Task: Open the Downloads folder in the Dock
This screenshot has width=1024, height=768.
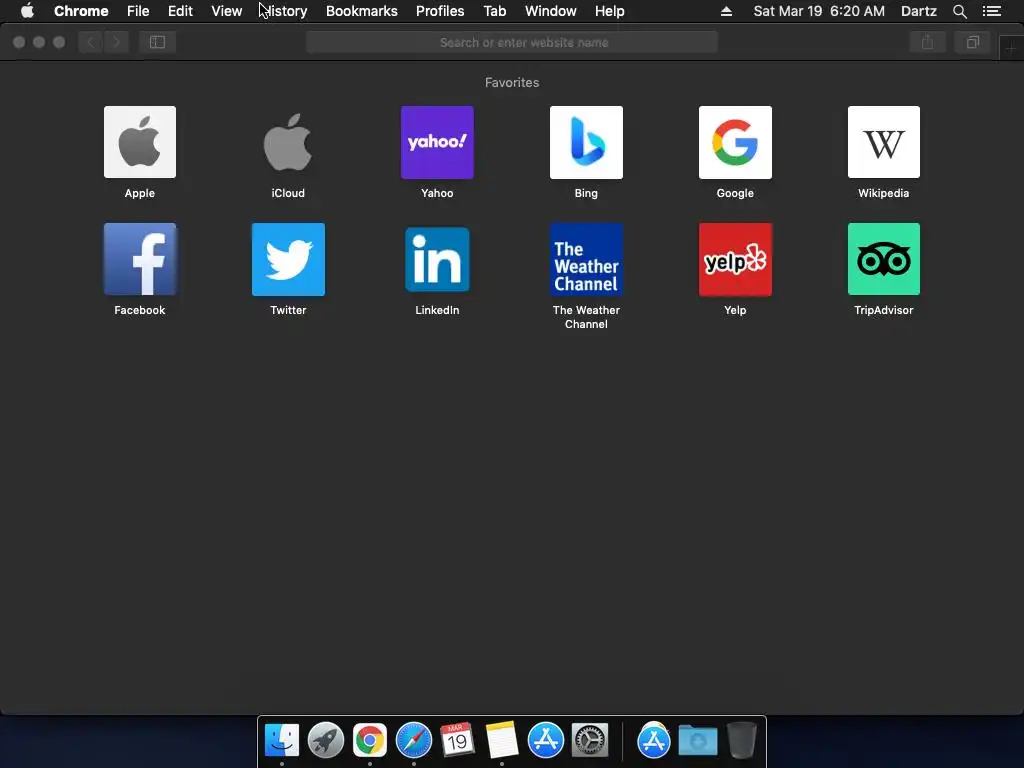Action: (697, 741)
